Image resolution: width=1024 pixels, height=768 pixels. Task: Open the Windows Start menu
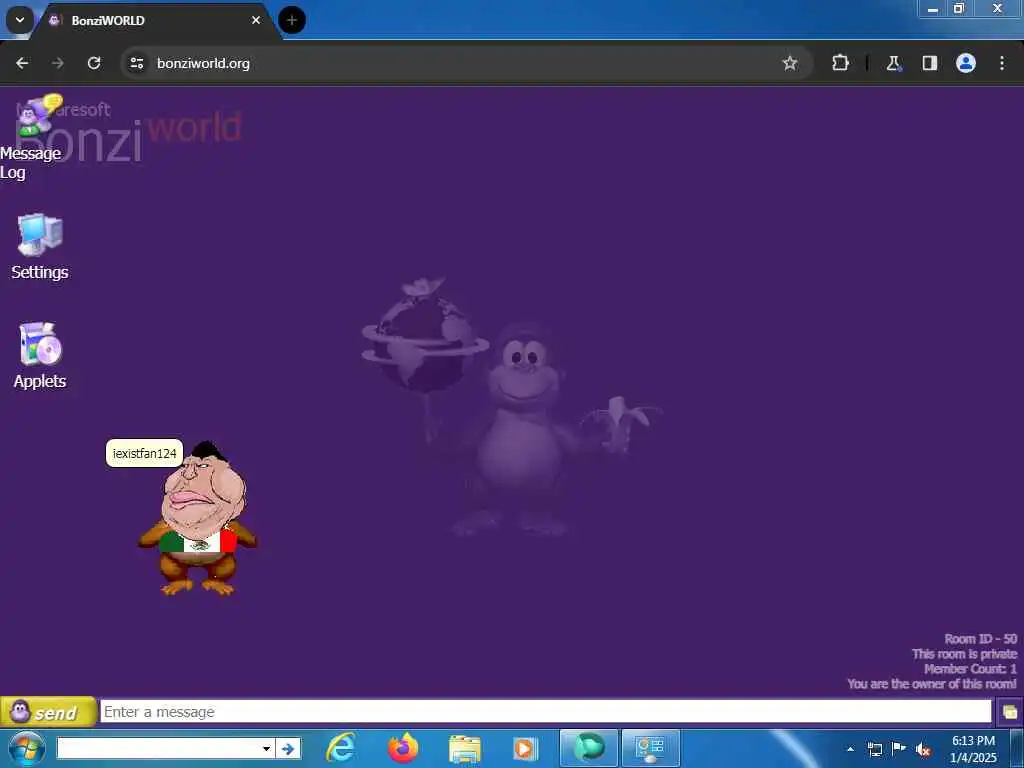tap(27, 748)
